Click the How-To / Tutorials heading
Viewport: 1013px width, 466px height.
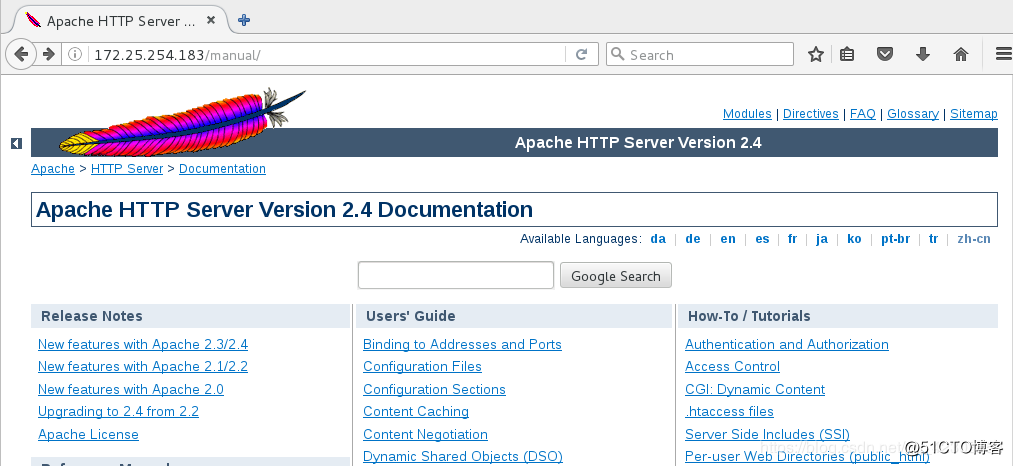[749, 316]
